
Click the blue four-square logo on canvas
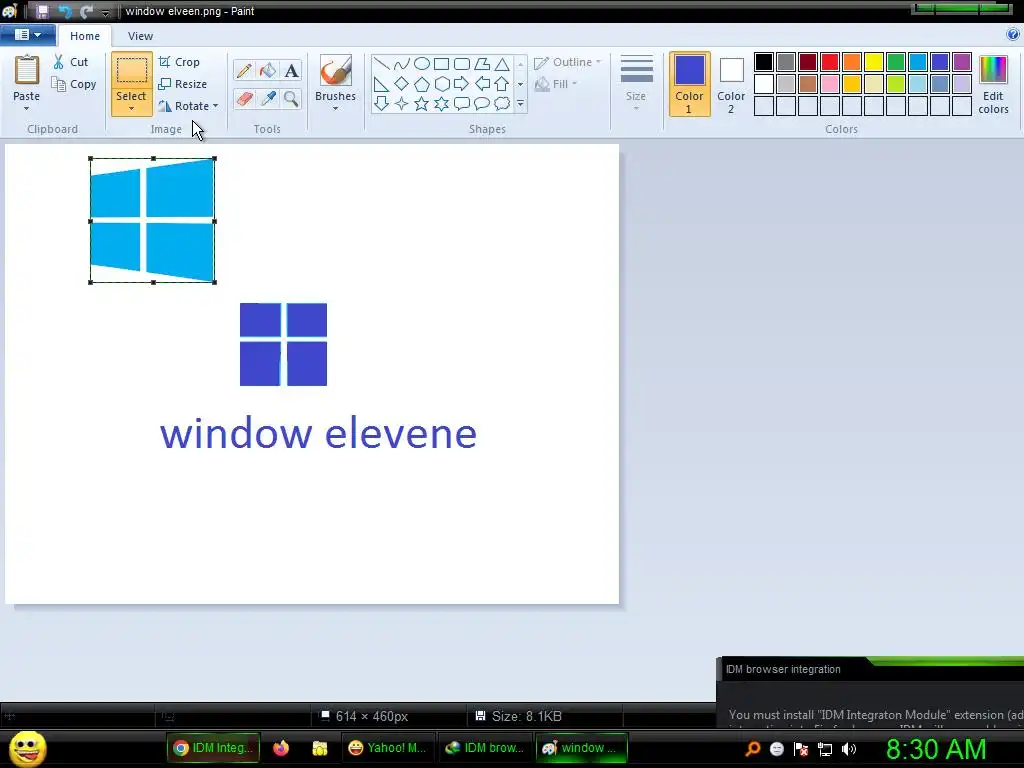click(283, 344)
